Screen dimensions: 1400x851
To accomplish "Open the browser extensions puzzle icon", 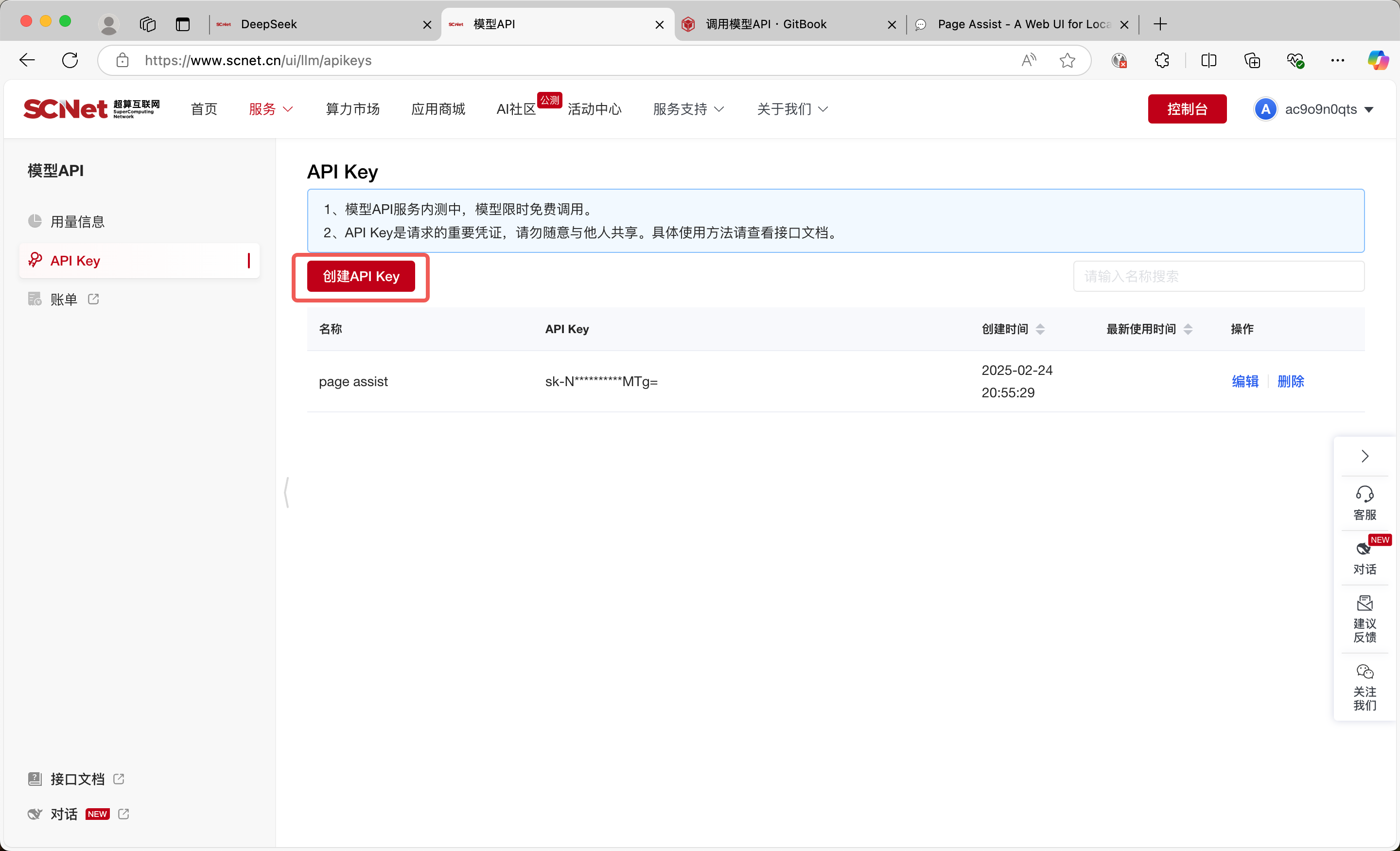I will click(x=1162, y=60).
